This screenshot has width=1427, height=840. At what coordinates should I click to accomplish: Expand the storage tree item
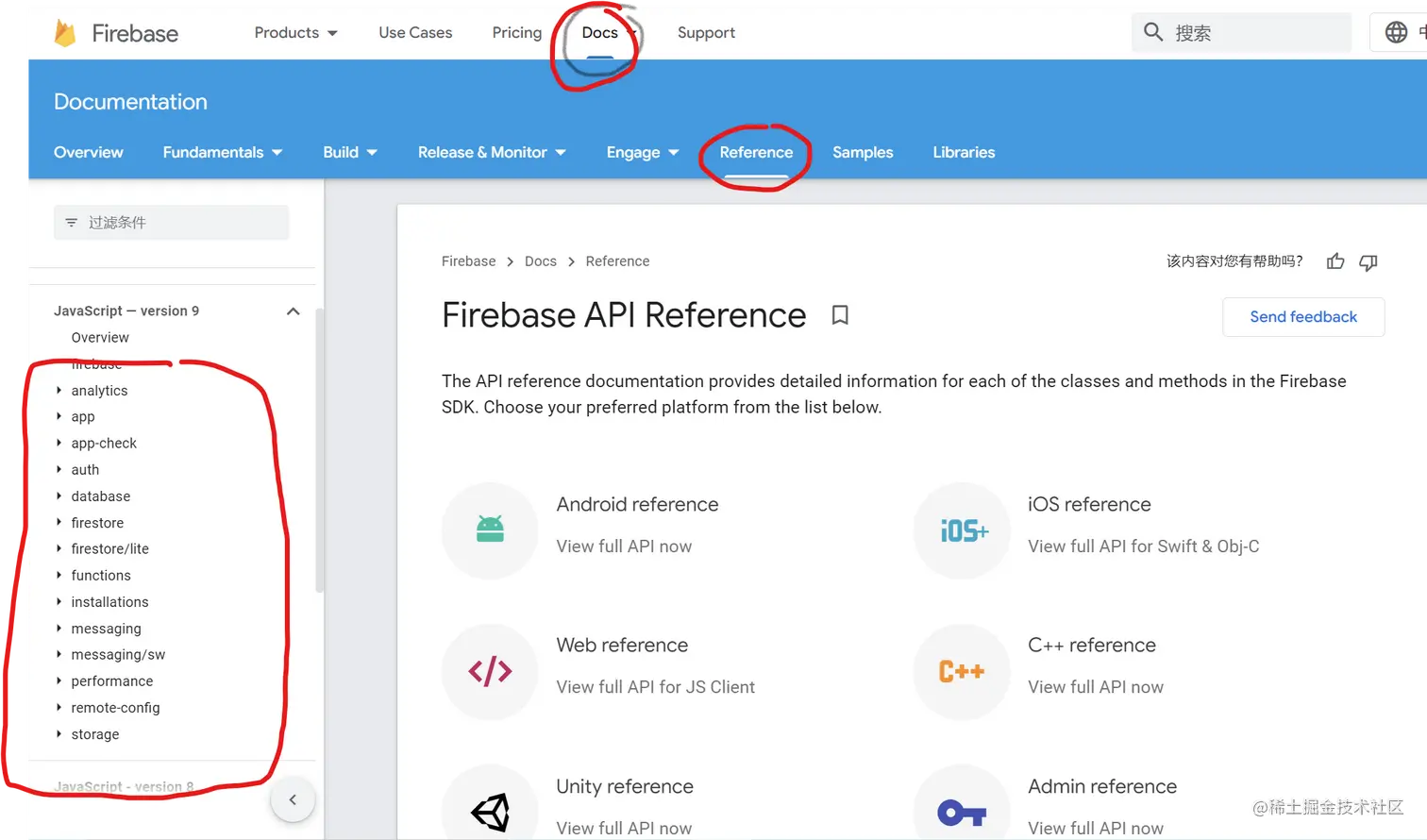[x=59, y=733]
